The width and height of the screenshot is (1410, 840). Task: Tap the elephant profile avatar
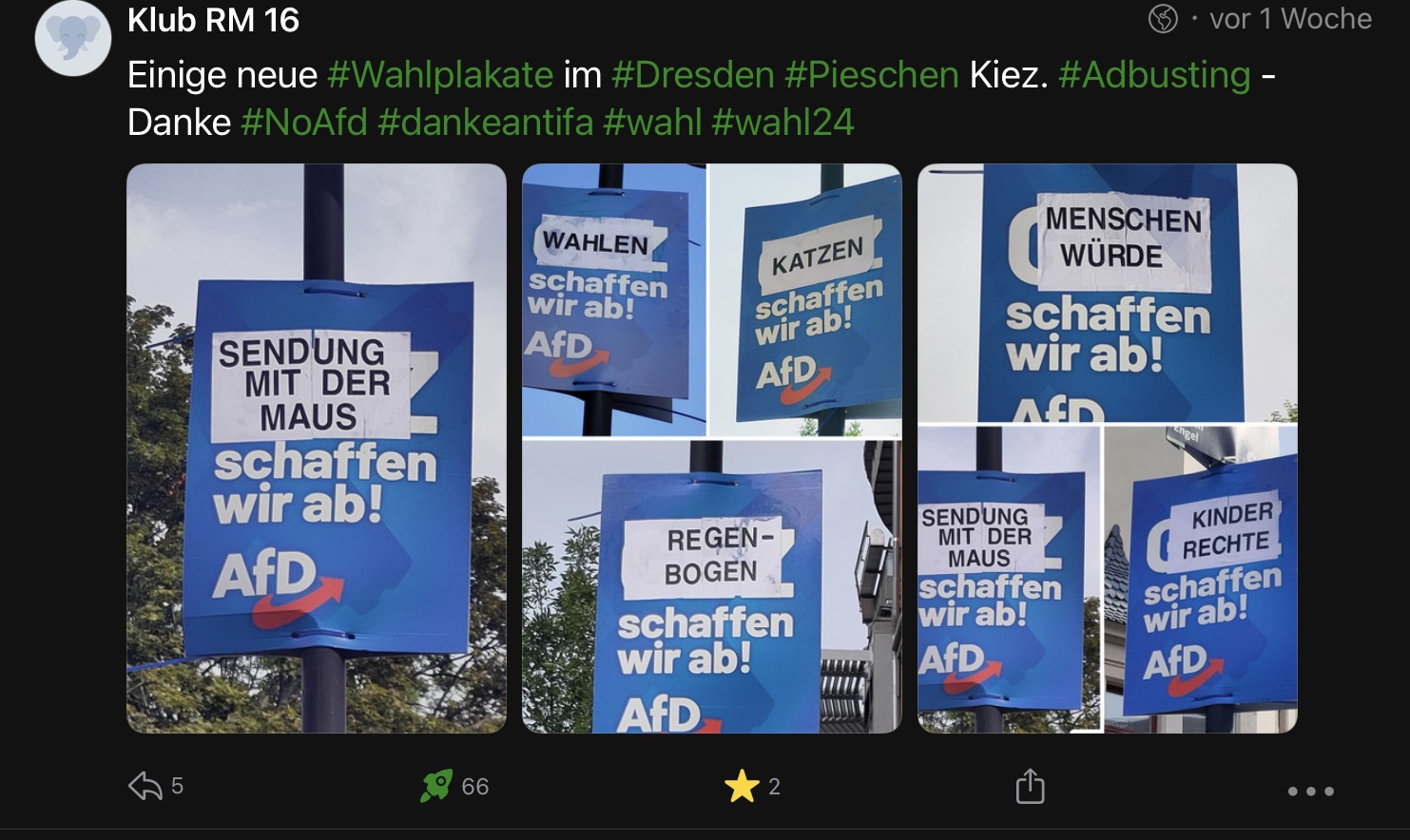pyautogui.click(x=73, y=38)
